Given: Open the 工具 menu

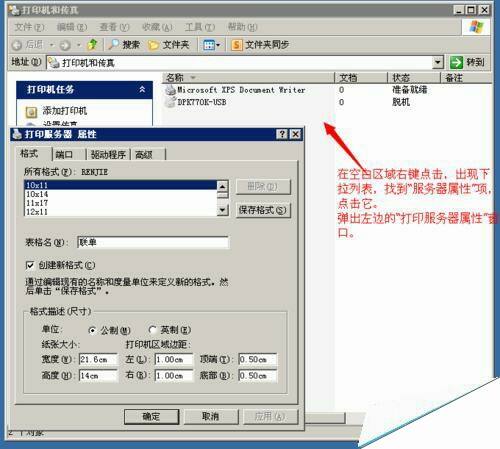Looking at the screenshot, I should click(x=200, y=27).
